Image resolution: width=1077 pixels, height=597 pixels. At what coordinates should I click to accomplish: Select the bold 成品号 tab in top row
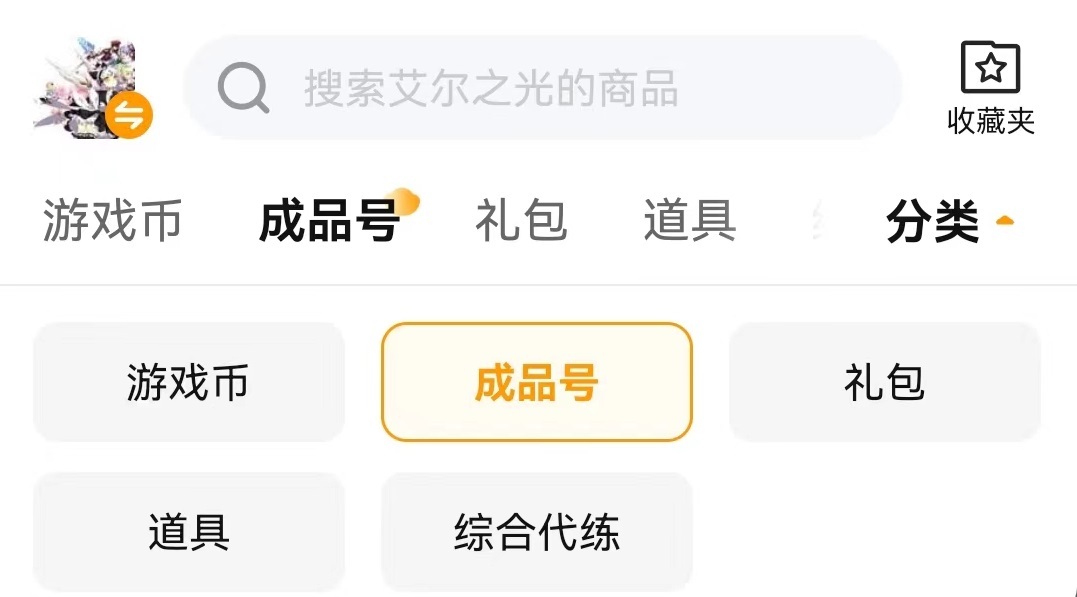(x=329, y=222)
